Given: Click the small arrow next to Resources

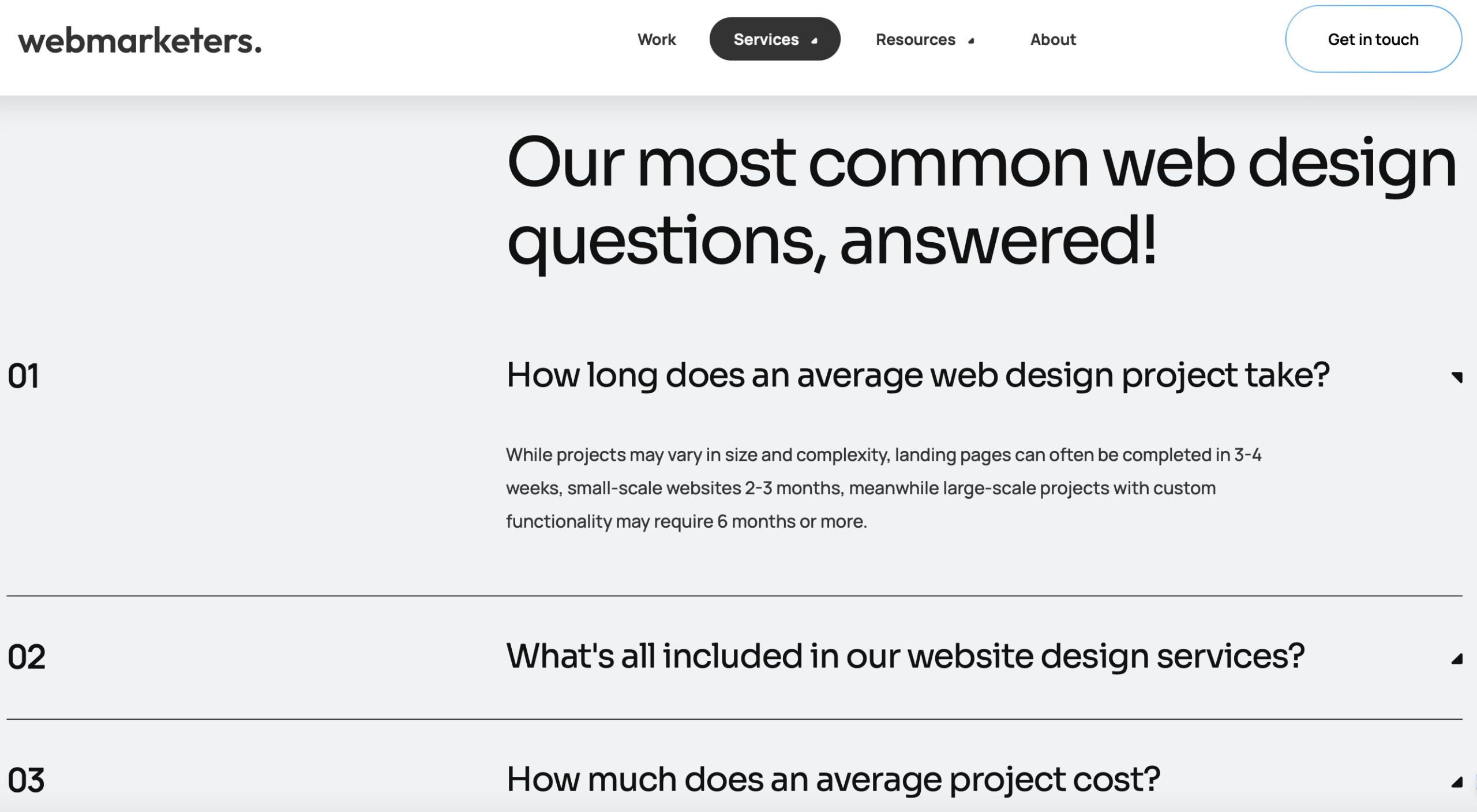Looking at the screenshot, I should [972, 40].
